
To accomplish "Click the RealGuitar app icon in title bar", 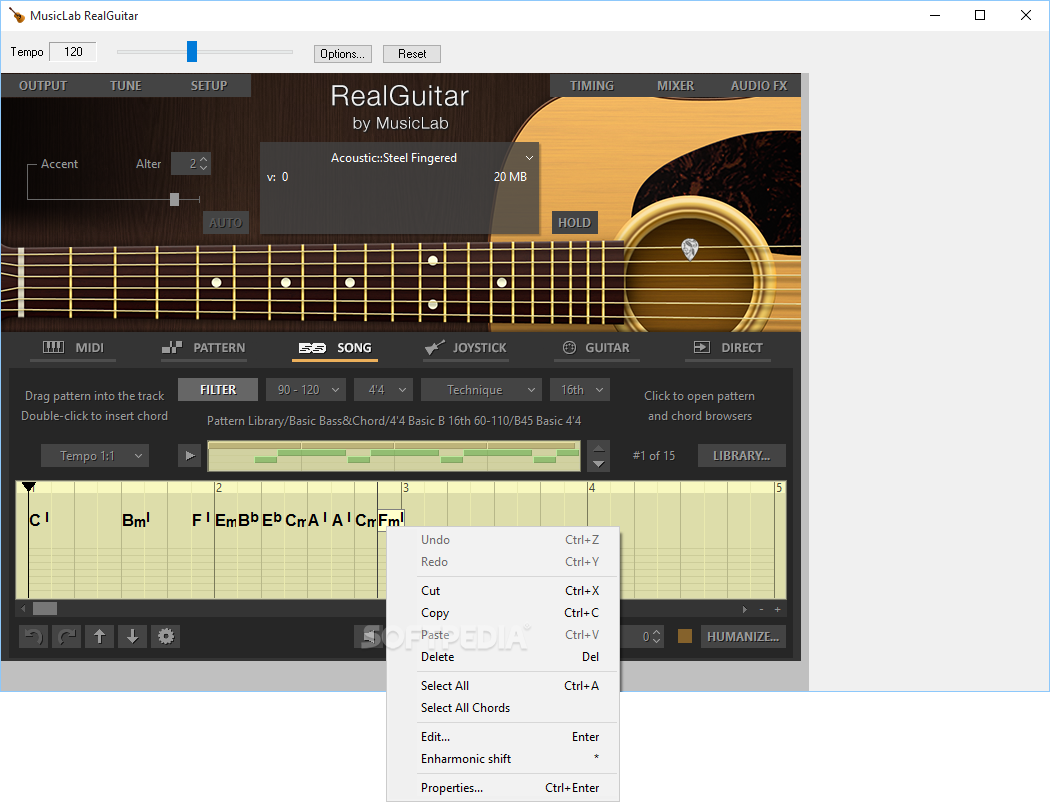I will point(17,15).
